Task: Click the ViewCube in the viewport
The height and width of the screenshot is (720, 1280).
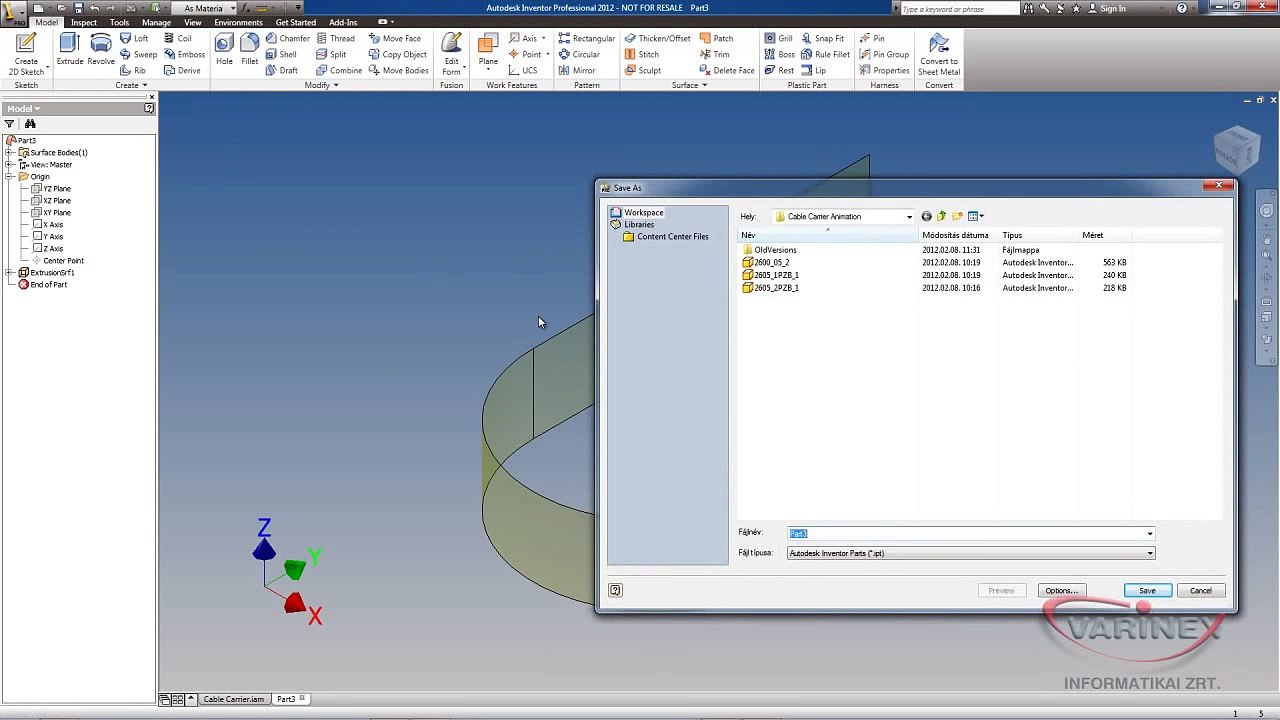Action: click(1237, 150)
